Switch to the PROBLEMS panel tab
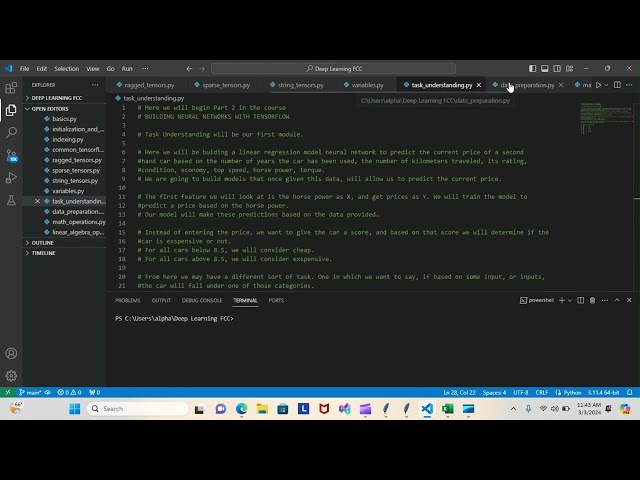Viewport: 640px width, 480px height. (128, 300)
